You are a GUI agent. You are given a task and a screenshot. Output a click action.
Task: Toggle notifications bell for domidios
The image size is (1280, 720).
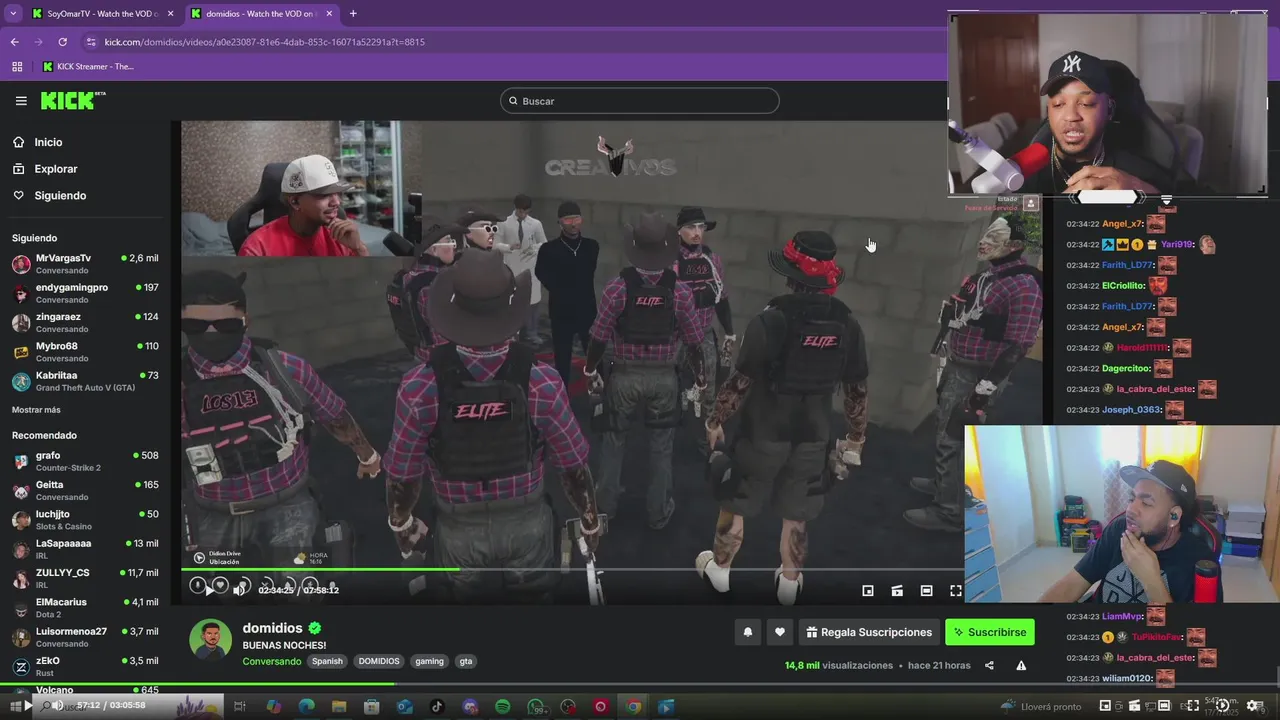[x=747, y=632]
